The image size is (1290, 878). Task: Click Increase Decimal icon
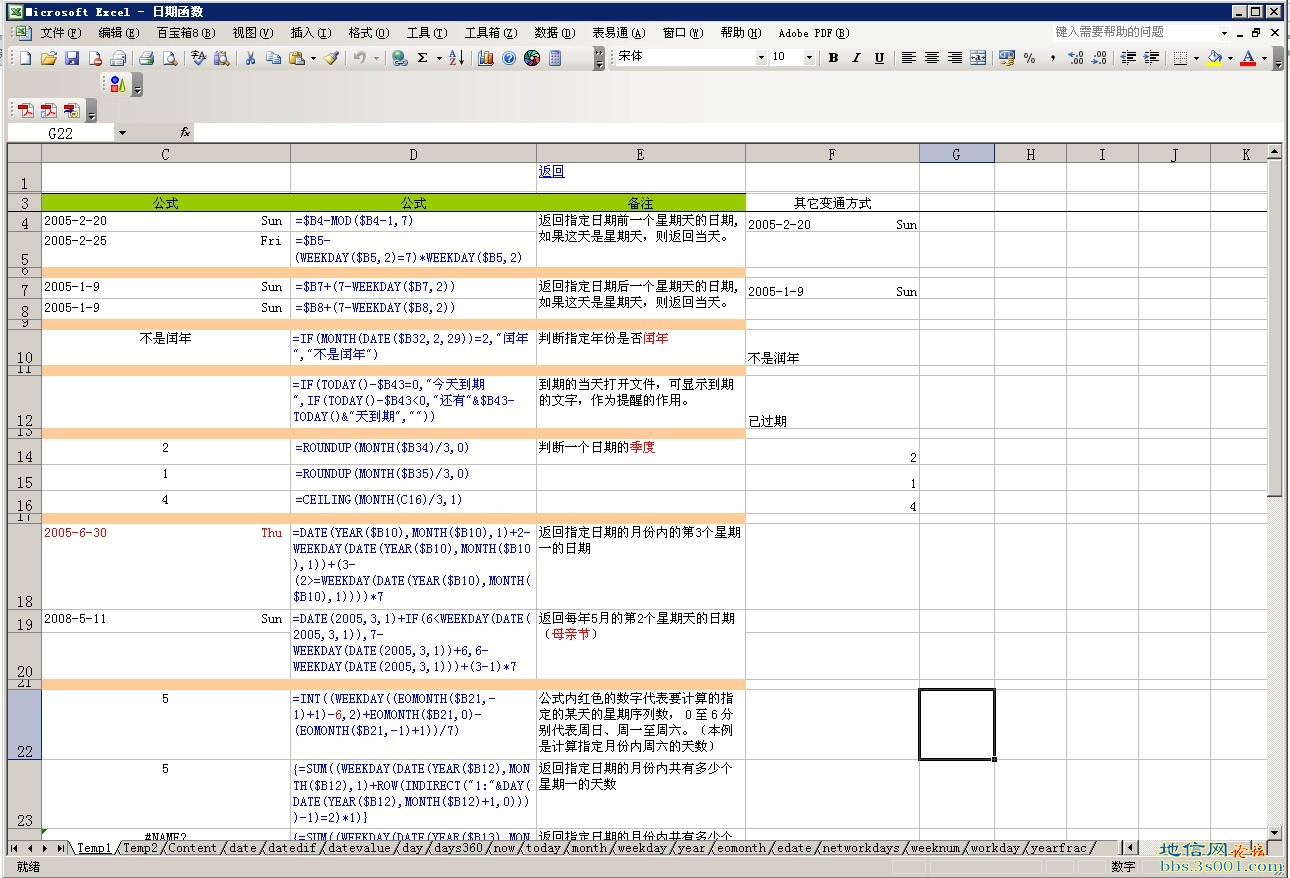coord(1076,58)
